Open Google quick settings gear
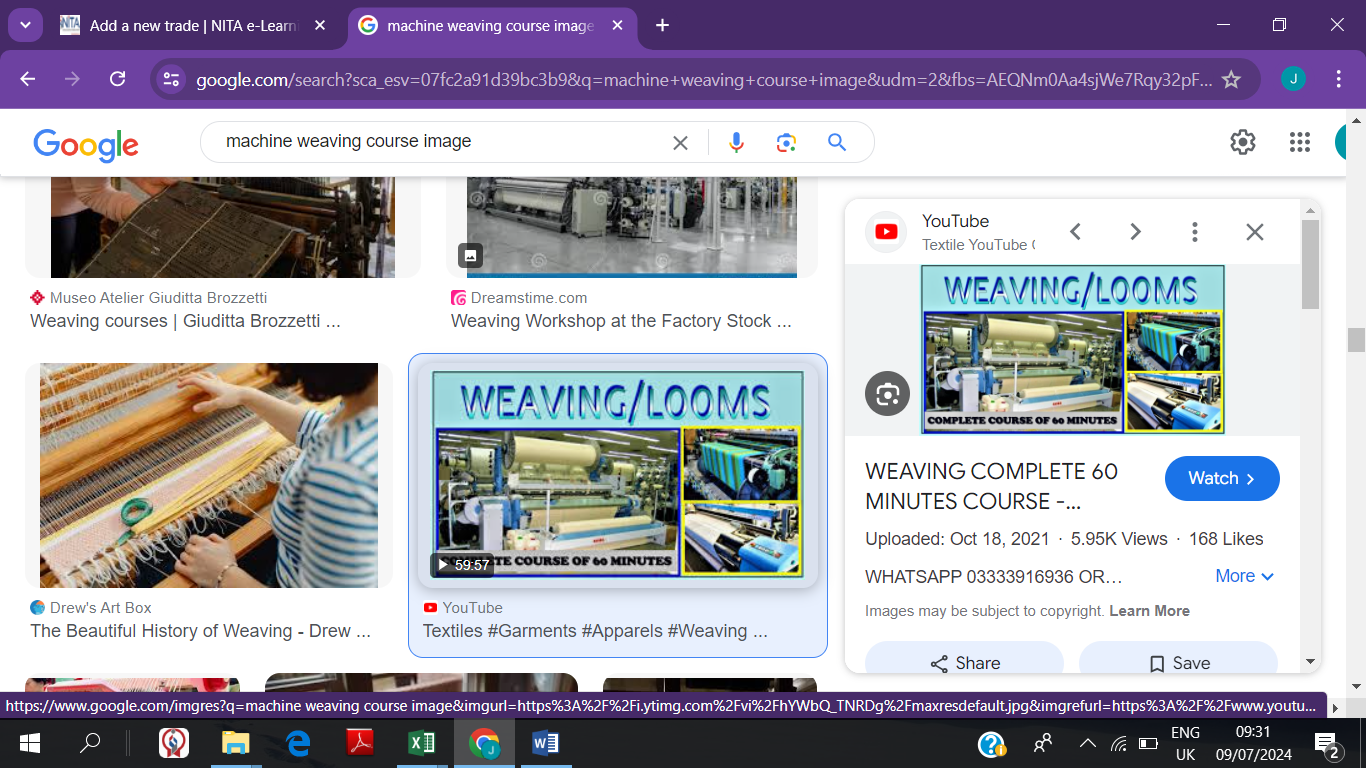This screenshot has width=1366, height=768. pos(1243,142)
